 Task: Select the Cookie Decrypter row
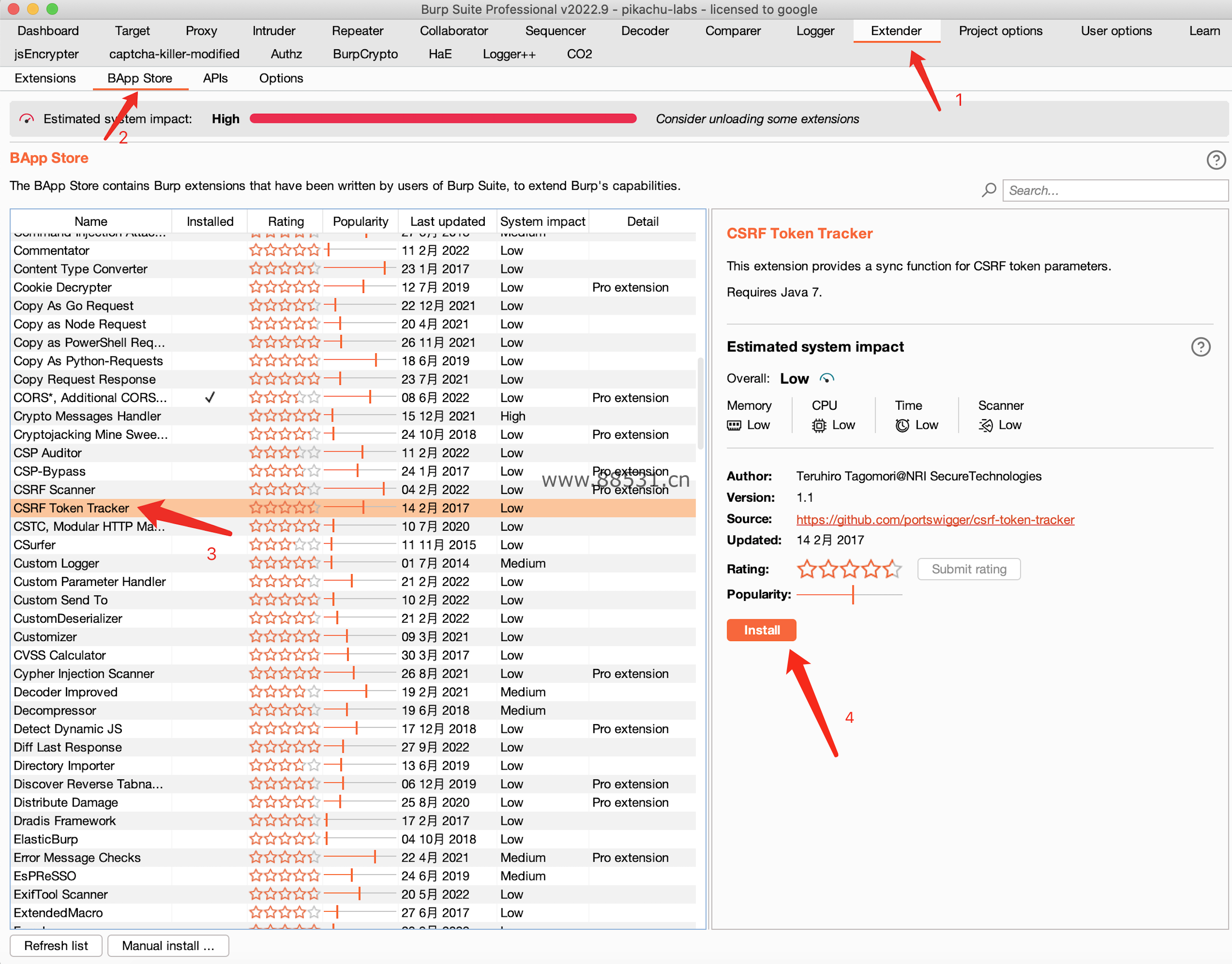tap(353, 287)
